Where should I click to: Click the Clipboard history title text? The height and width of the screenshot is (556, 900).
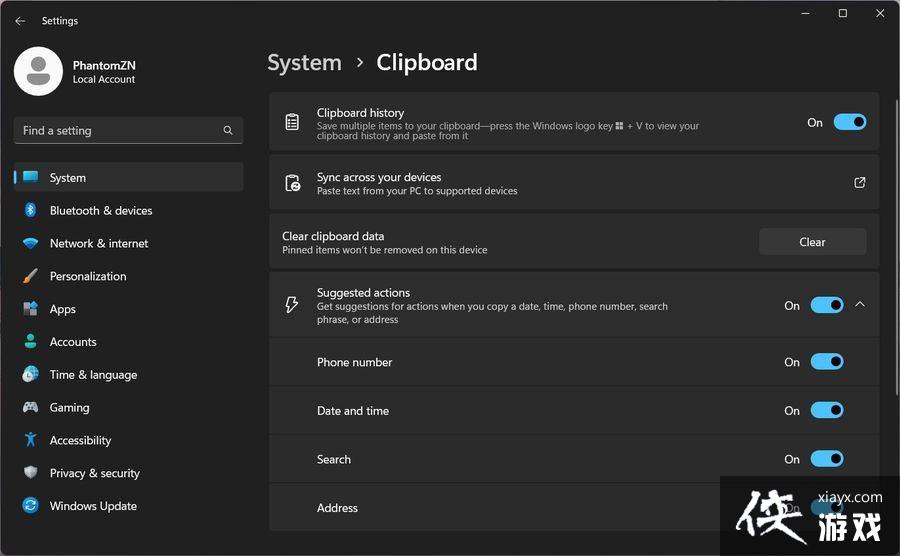click(x=360, y=112)
